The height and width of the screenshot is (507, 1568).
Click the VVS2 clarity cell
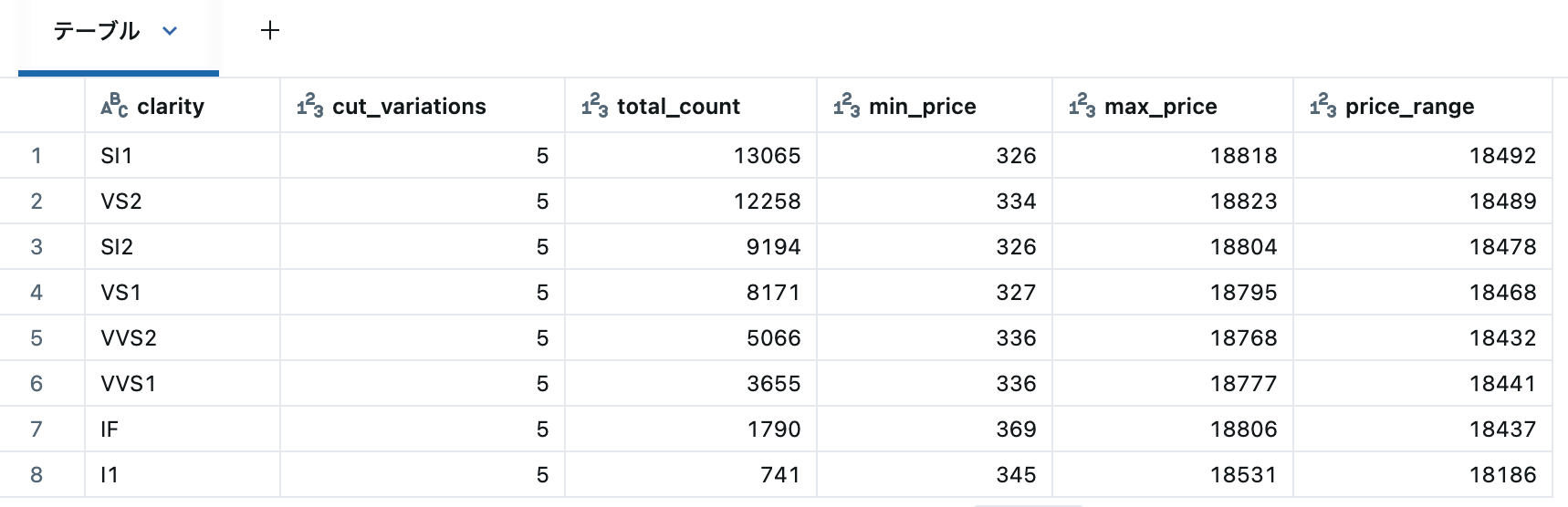(183, 338)
